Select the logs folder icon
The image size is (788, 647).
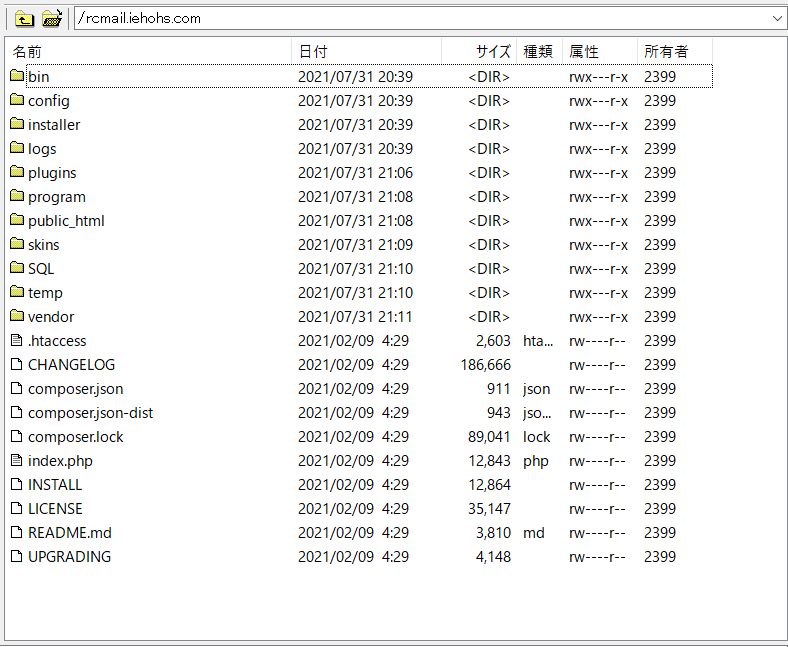tap(17, 148)
